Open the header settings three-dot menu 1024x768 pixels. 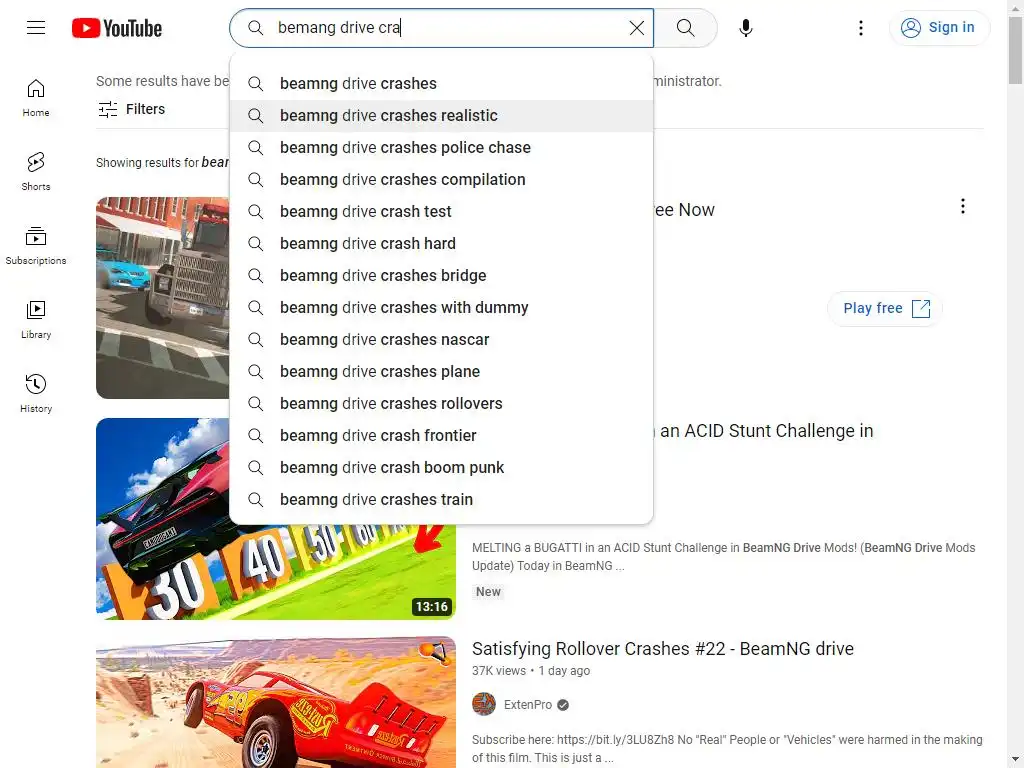(861, 27)
